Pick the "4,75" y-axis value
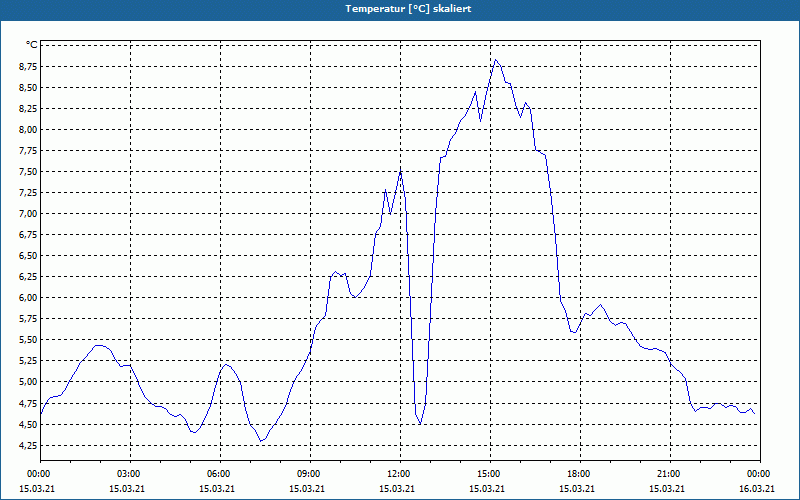The width and height of the screenshot is (800, 500). coord(29,403)
